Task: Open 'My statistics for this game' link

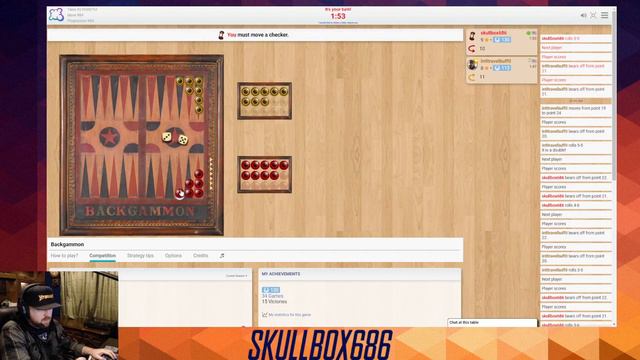Action: [289, 315]
